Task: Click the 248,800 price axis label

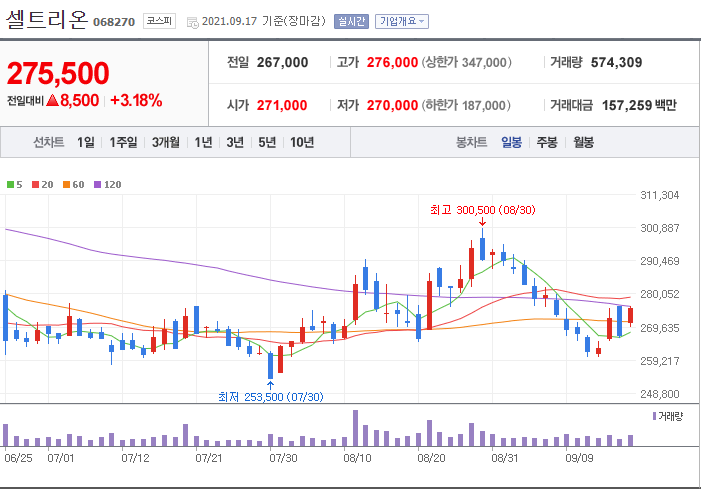Action: point(659,394)
